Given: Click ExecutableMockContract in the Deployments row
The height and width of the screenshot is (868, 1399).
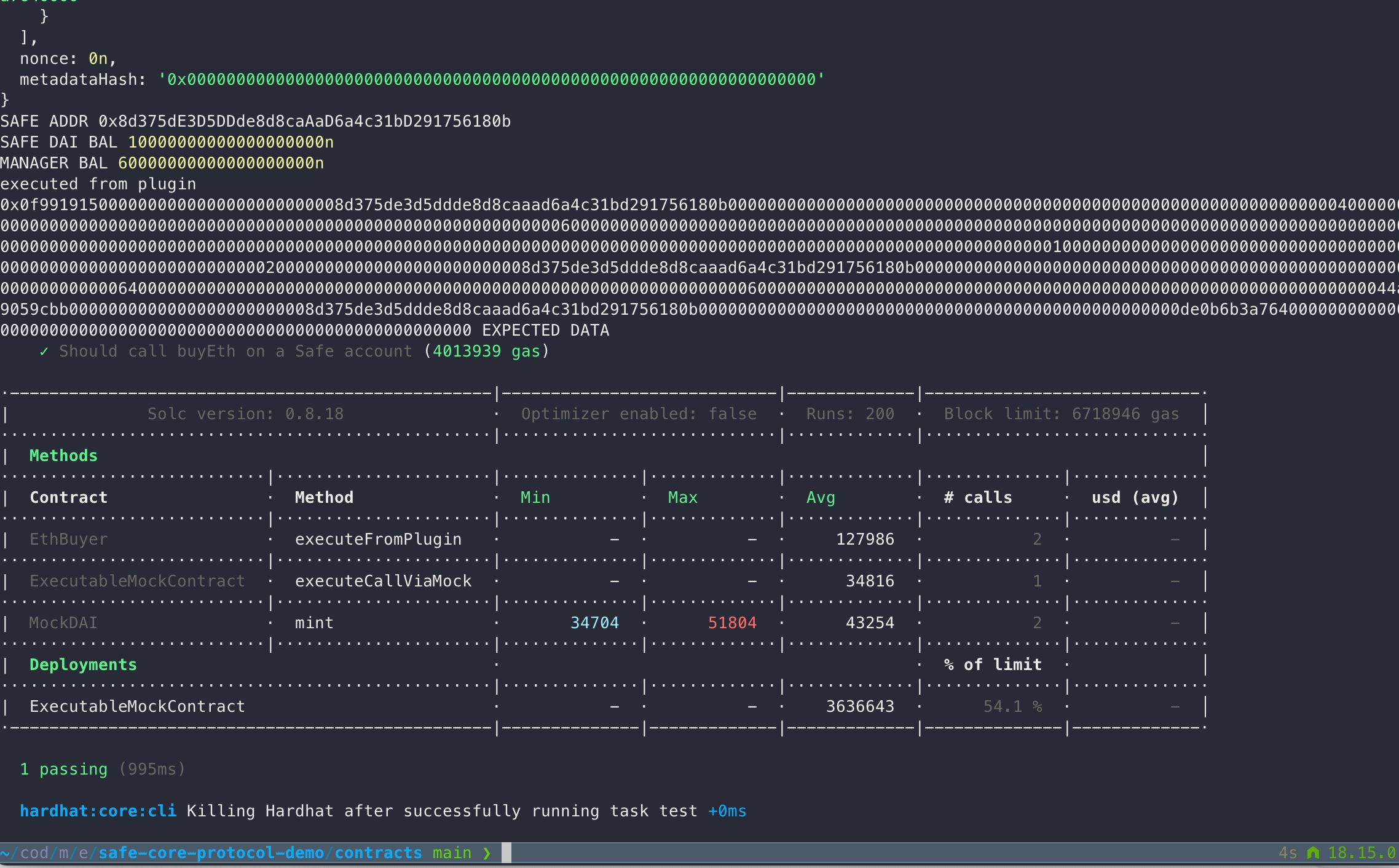Looking at the screenshot, I should (x=138, y=706).
